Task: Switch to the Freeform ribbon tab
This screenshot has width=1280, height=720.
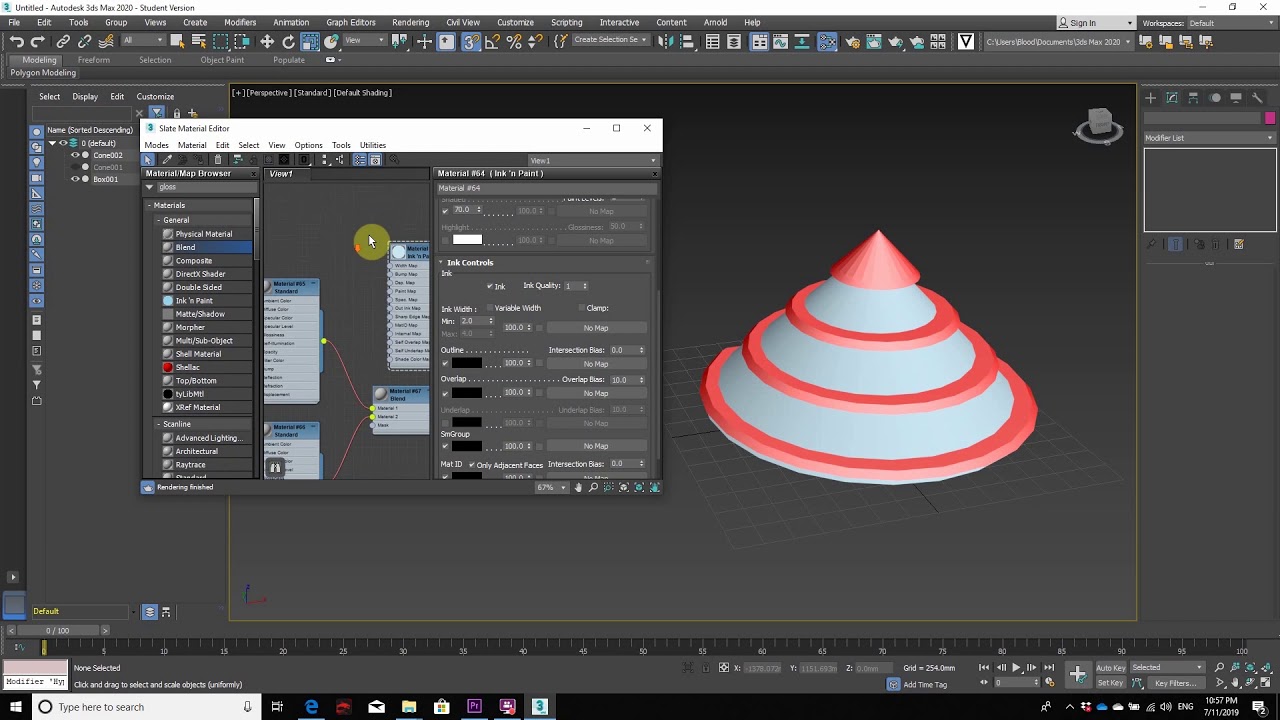Action: pos(93,60)
